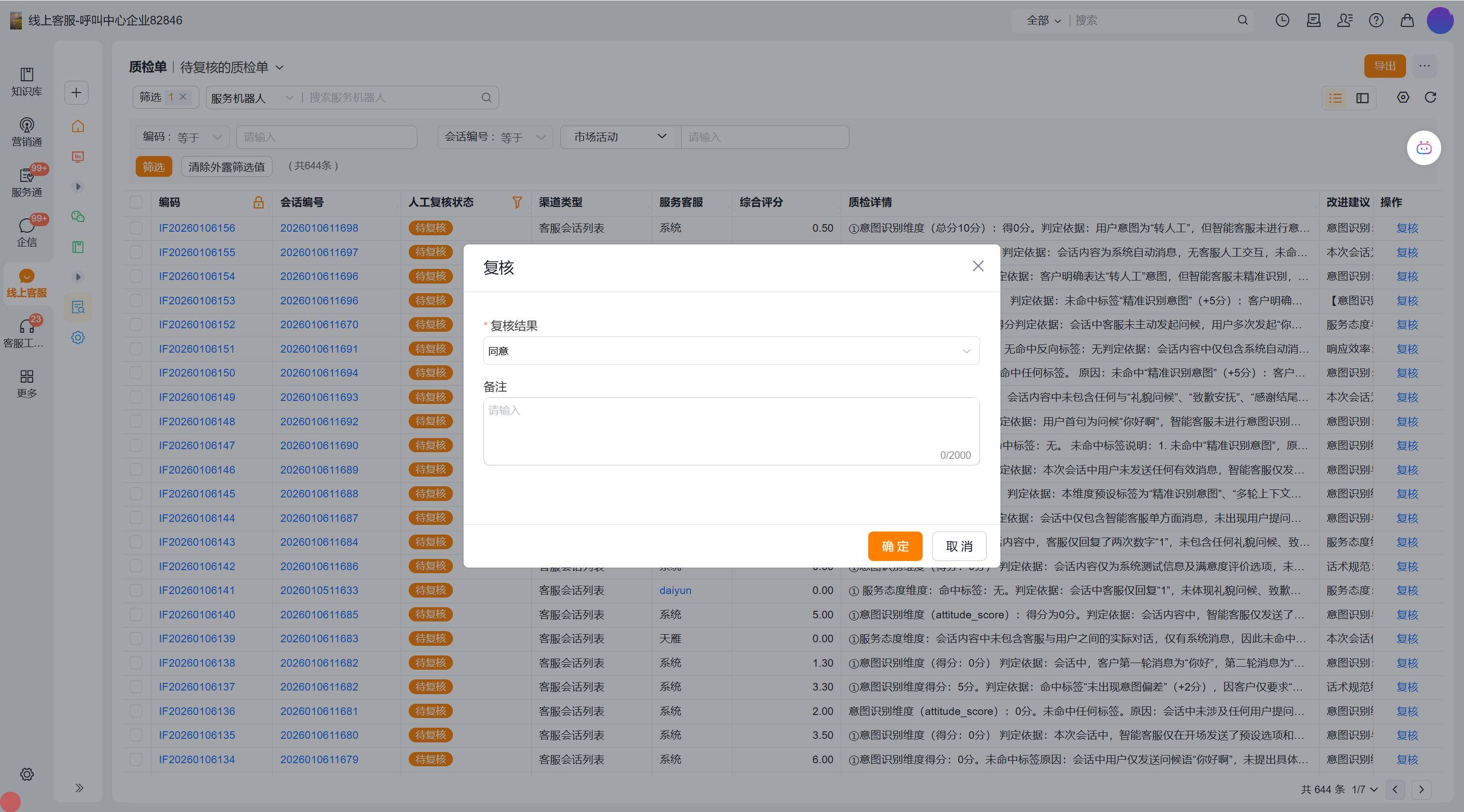Image resolution: width=1464 pixels, height=812 pixels.
Task: Open the help question mark icon
Action: (1376, 20)
